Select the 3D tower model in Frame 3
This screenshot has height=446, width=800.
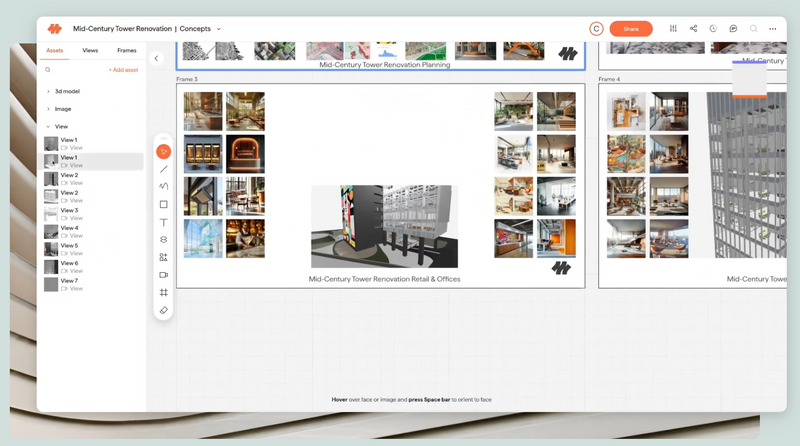pos(384,226)
